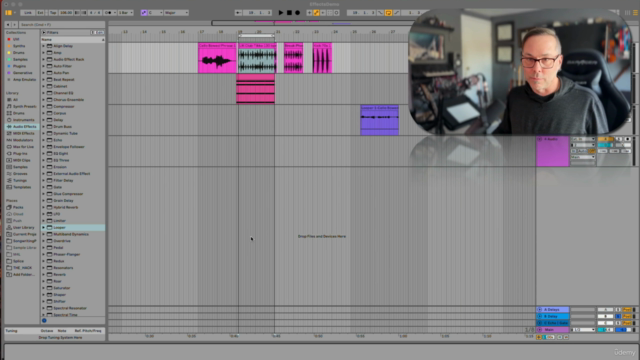The image size is (640, 360).
Task: Open the Main track 1/2 output dropdown
Action: (583, 329)
